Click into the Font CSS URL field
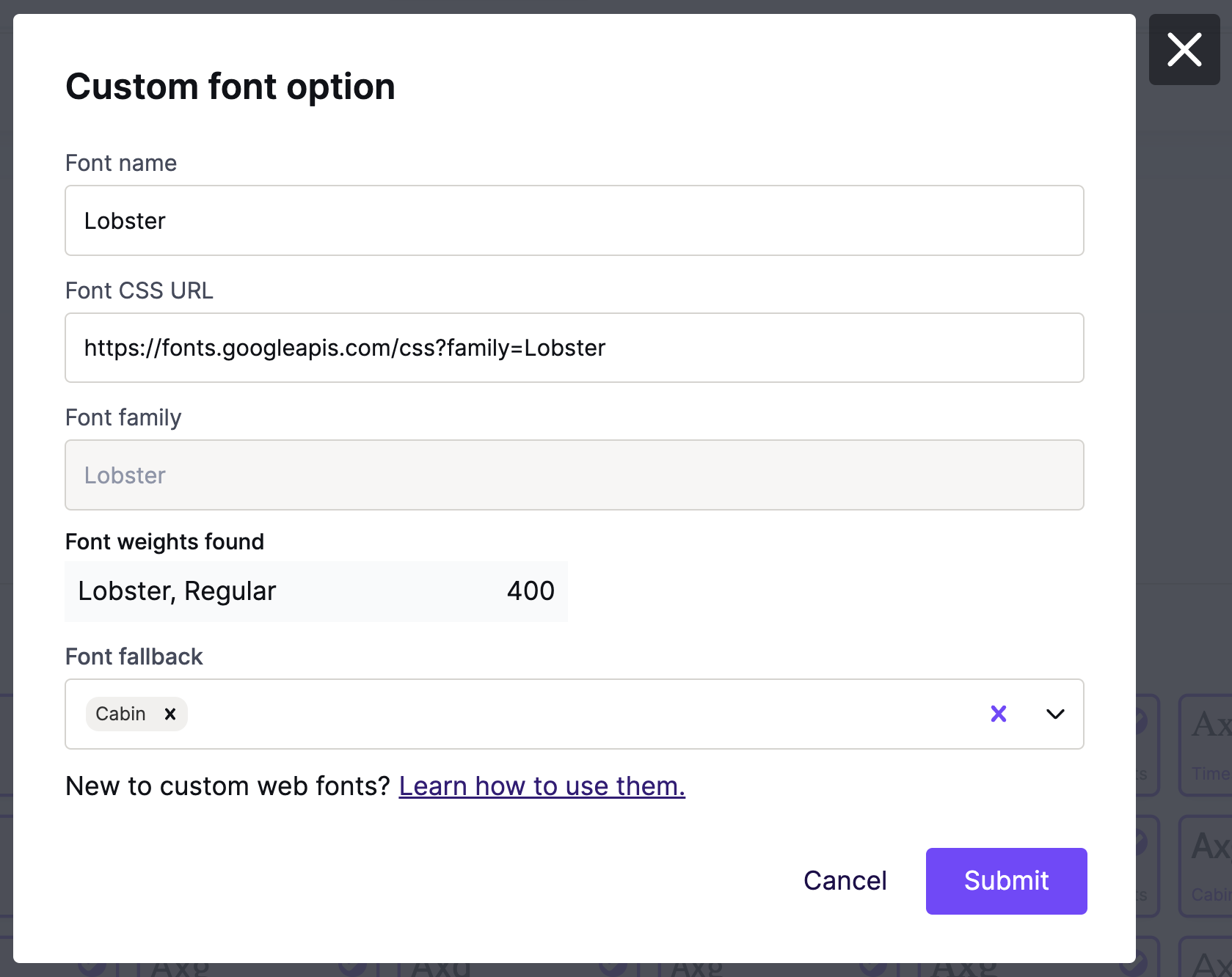This screenshot has width=1232, height=977. pyautogui.click(x=574, y=348)
